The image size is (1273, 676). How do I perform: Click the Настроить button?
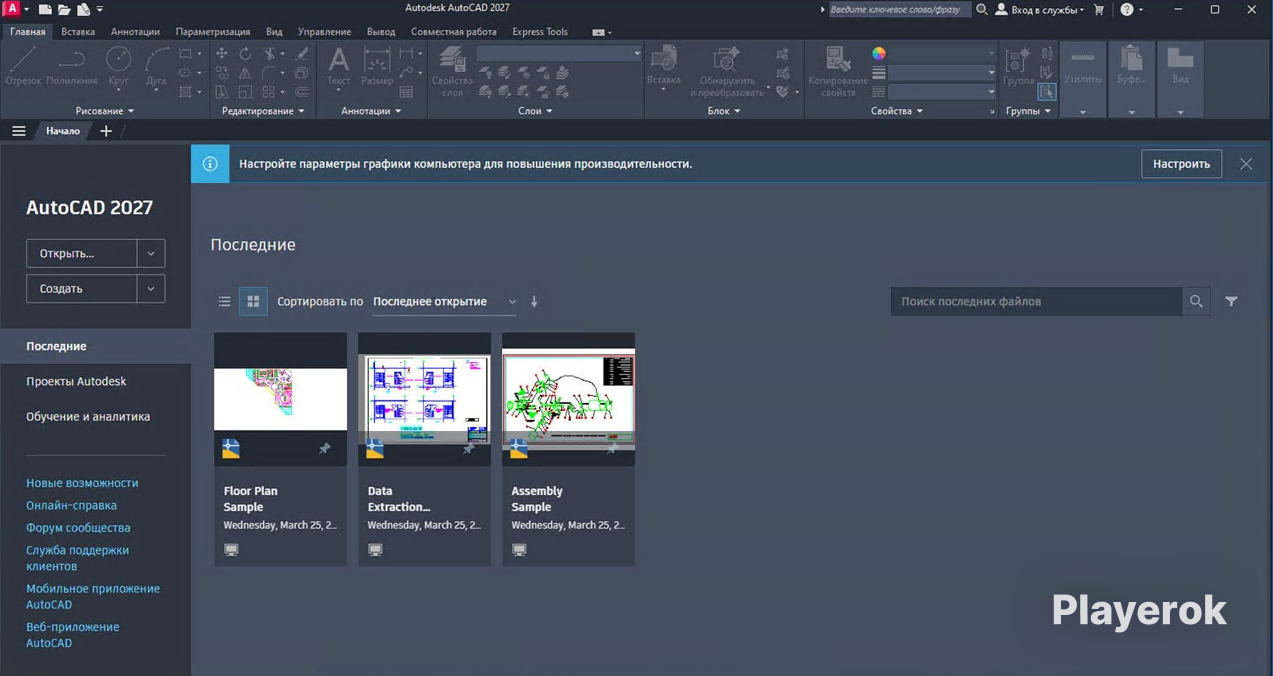click(1181, 164)
